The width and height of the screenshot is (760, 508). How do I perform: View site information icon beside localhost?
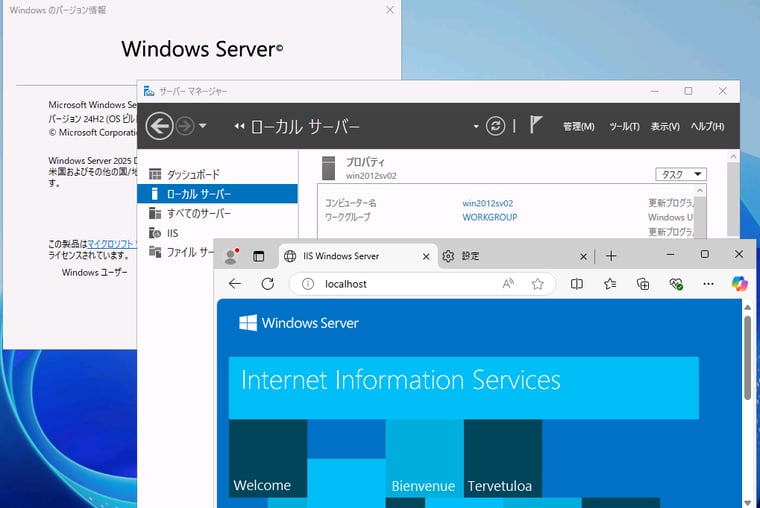tap(308, 284)
